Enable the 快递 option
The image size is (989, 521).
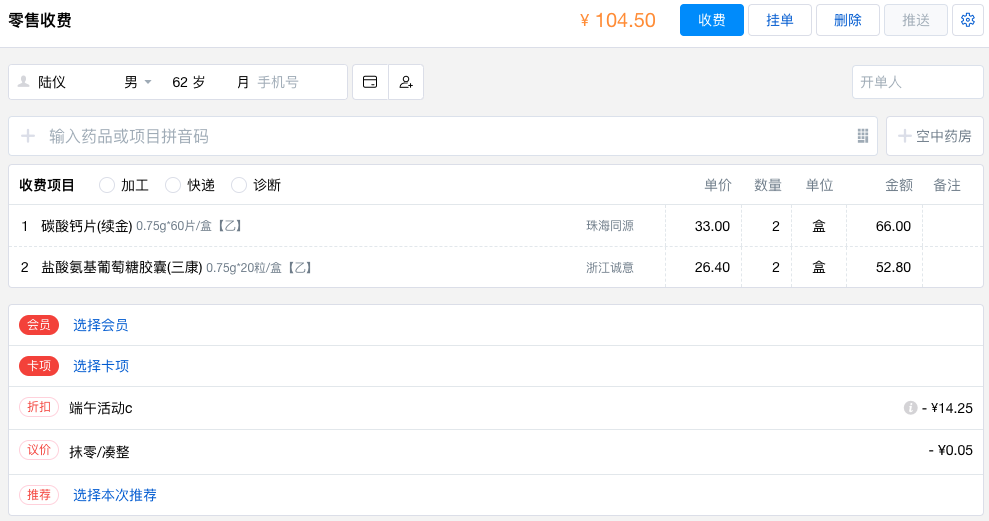click(173, 185)
